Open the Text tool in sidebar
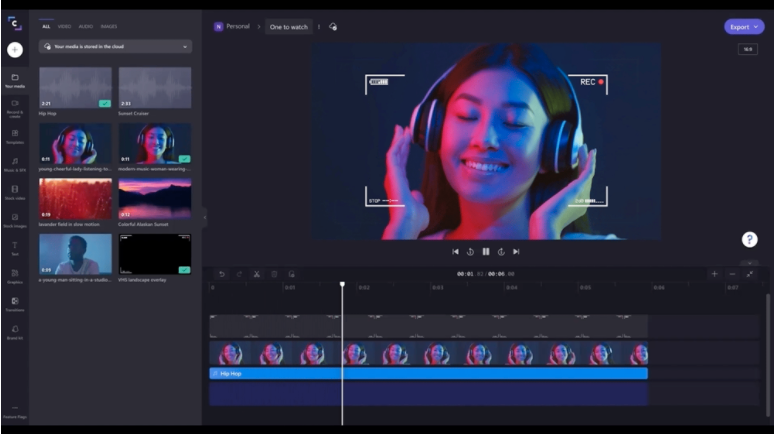 15,246
